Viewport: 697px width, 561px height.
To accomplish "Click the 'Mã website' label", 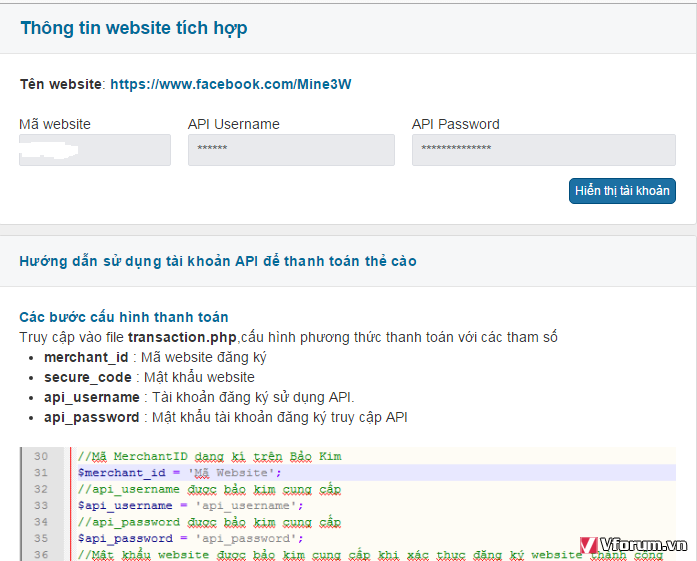I will [x=55, y=124].
